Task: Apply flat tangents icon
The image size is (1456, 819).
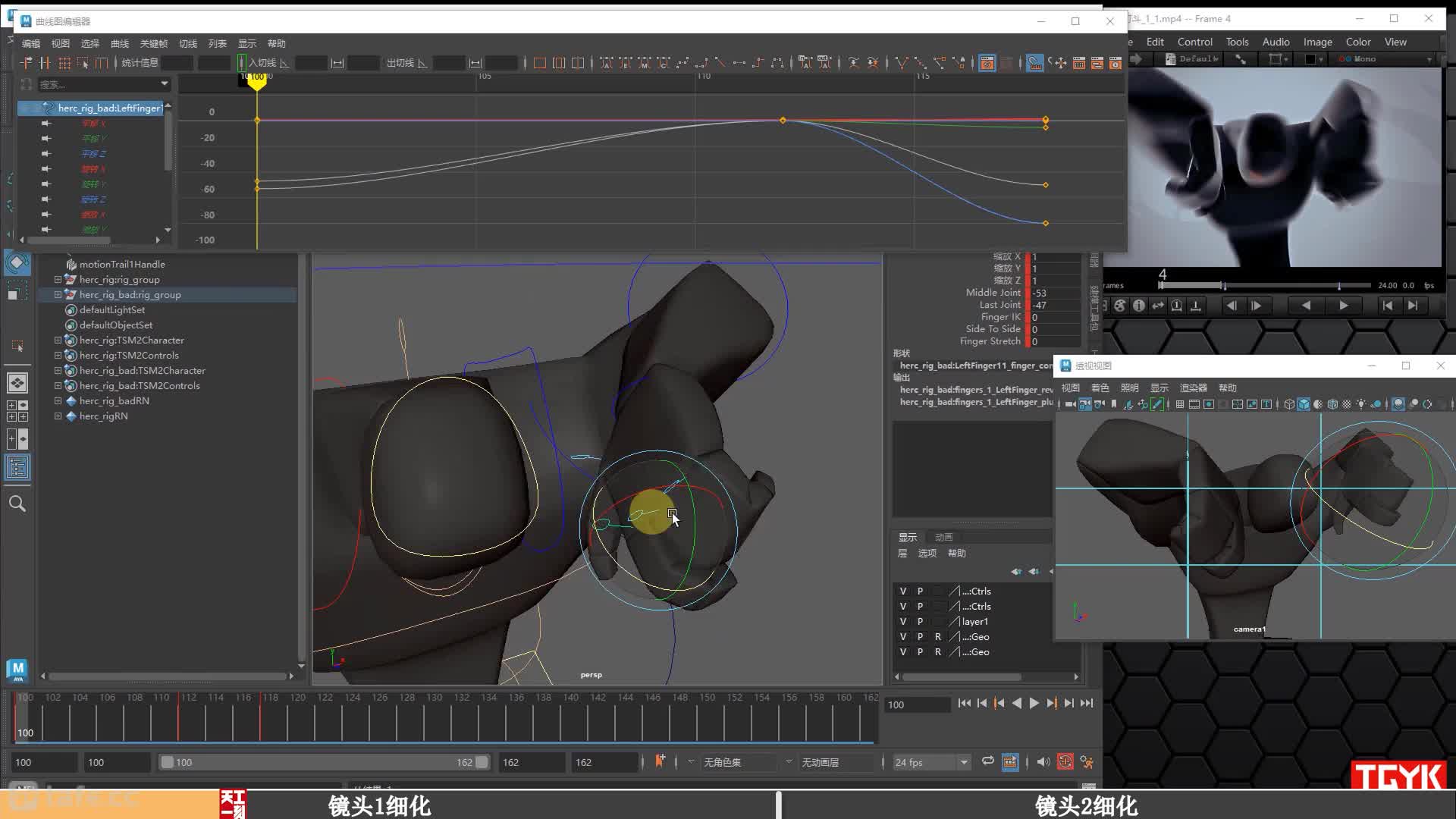Action: pyautogui.click(x=739, y=63)
